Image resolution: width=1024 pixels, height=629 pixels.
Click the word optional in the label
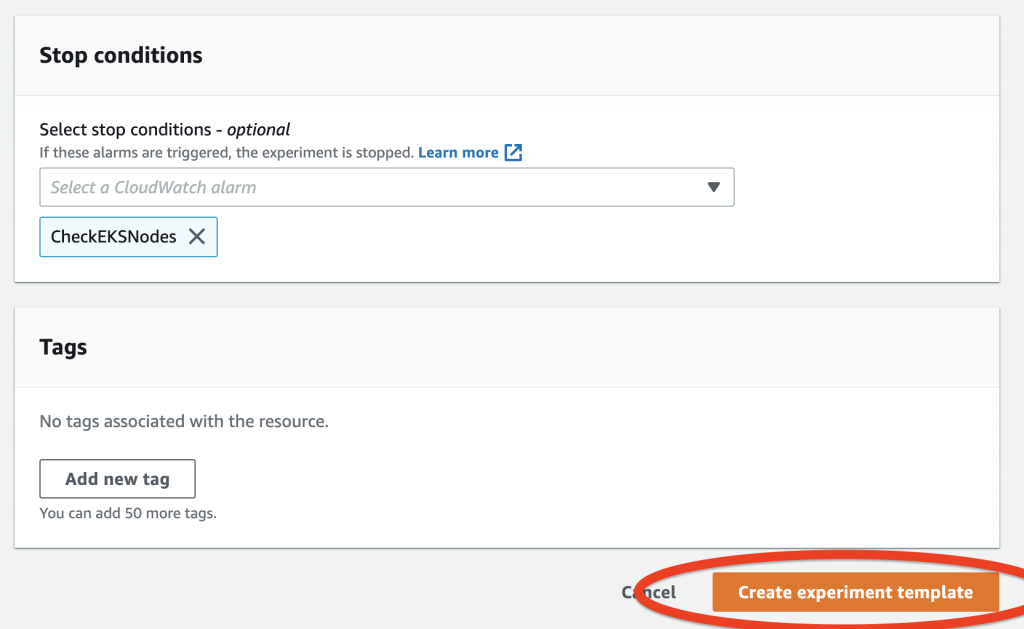pos(258,129)
